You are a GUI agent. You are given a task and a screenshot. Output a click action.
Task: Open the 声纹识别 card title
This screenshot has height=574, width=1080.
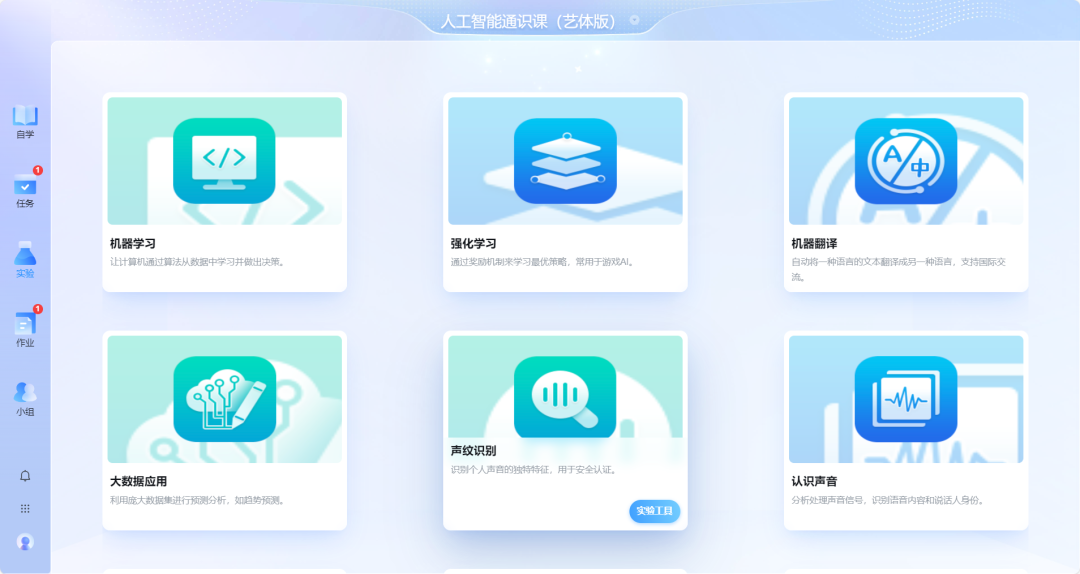point(473,451)
